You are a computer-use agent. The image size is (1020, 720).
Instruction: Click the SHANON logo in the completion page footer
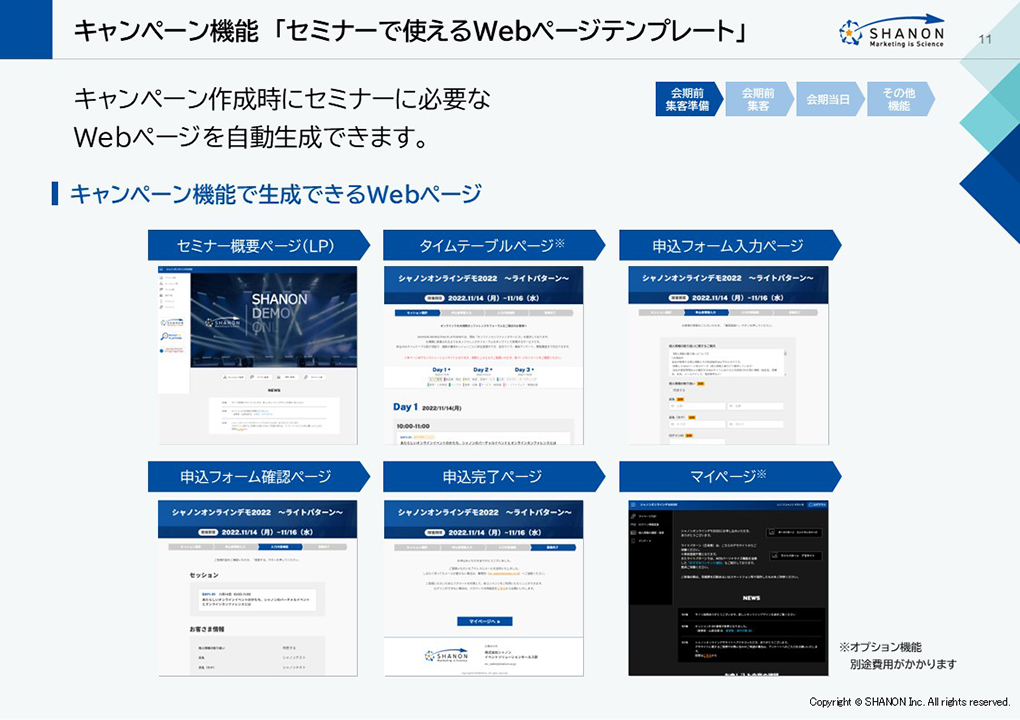click(x=446, y=655)
